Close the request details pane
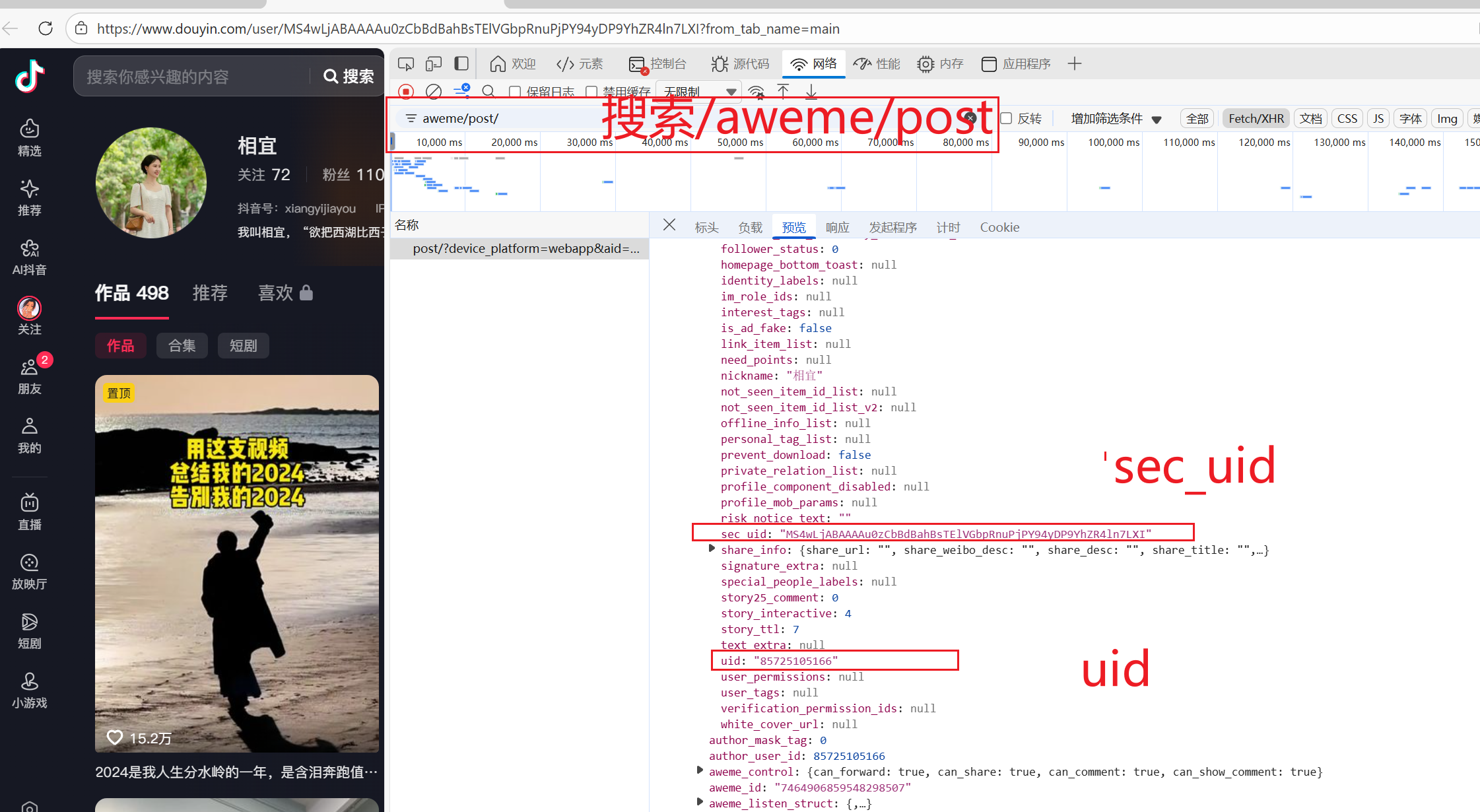 click(x=669, y=225)
